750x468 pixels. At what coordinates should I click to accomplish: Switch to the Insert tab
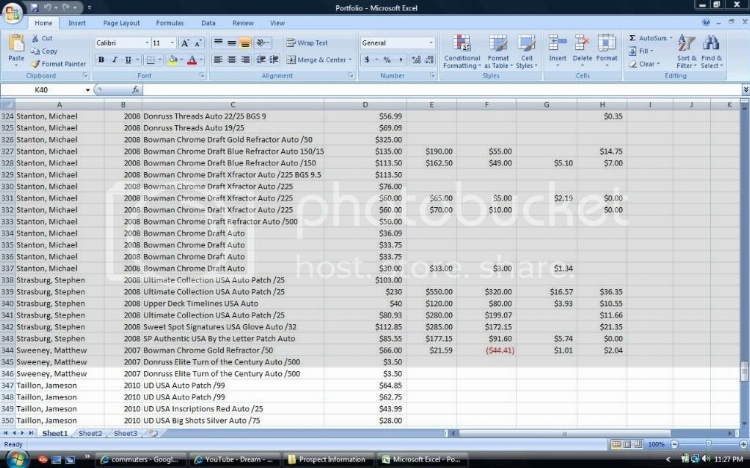point(77,23)
